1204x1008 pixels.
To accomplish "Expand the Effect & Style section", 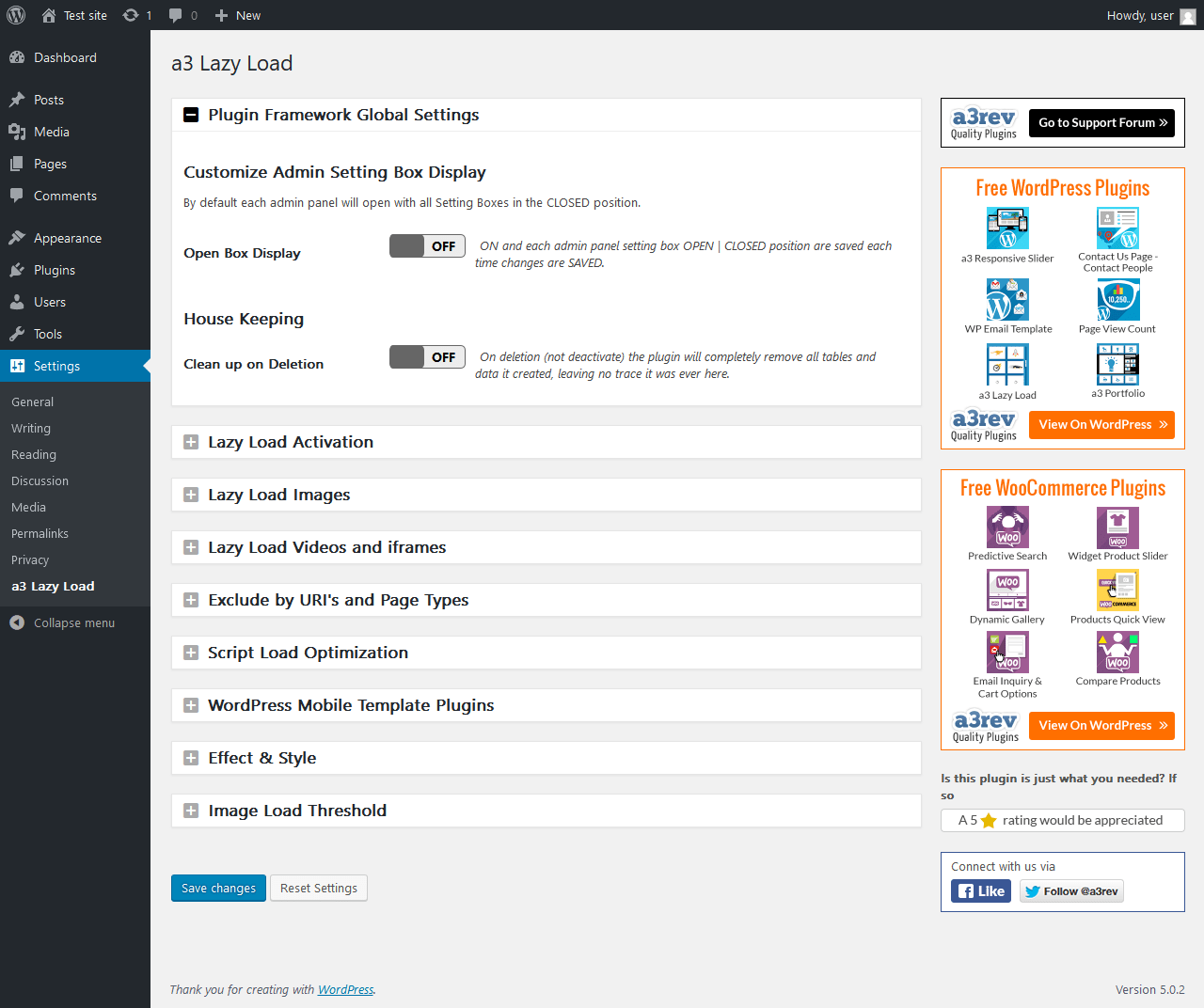I will pos(191,758).
